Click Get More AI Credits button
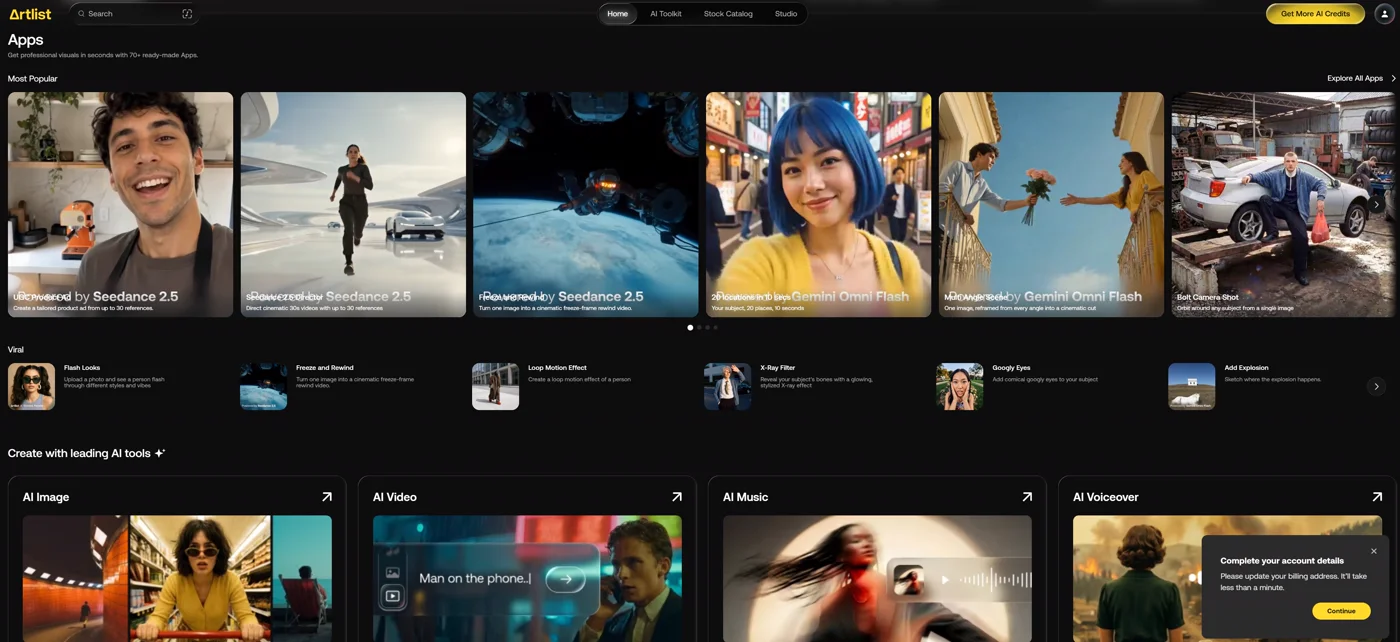Image resolution: width=1400 pixels, height=642 pixels. (x=1315, y=14)
